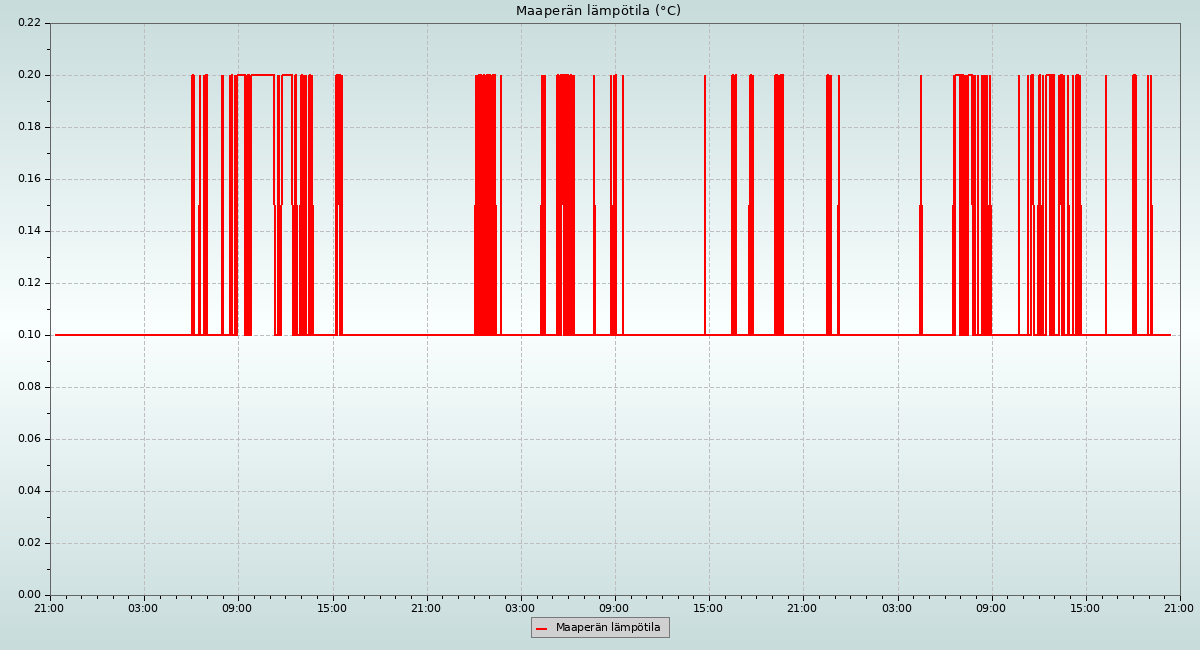Image resolution: width=1200 pixels, height=650 pixels.
Task: Select the last 15:00 x-axis time label
Action: point(1085,608)
